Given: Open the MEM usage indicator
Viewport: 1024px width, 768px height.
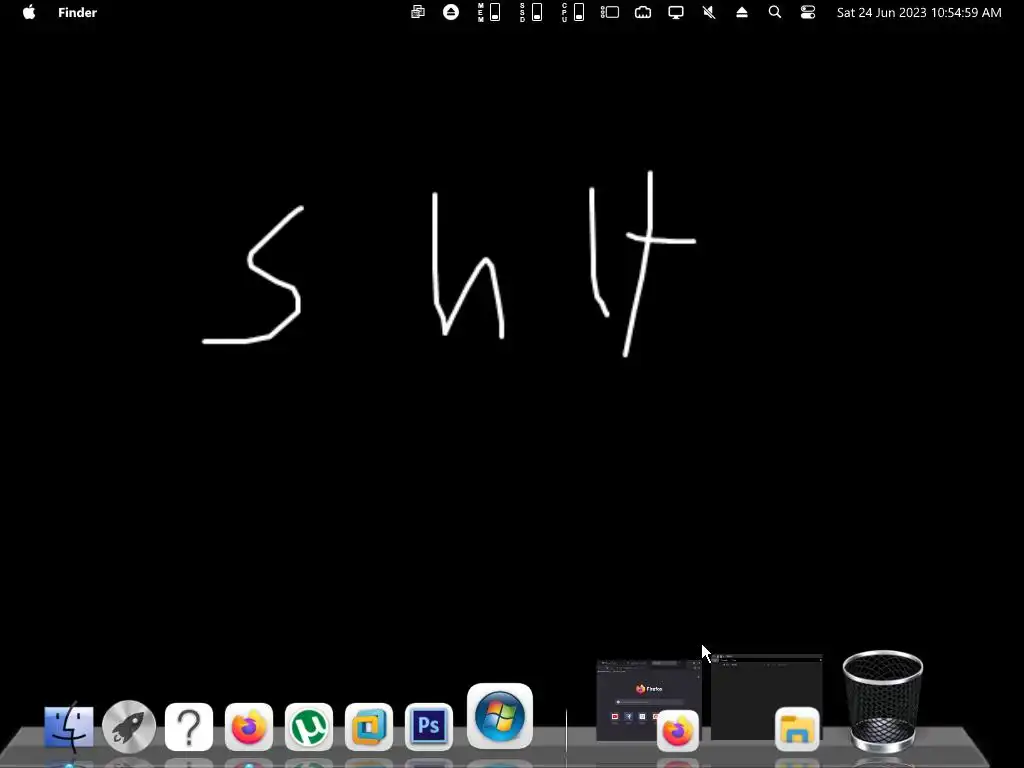Looking at the screenshot, I should (489, 12).
